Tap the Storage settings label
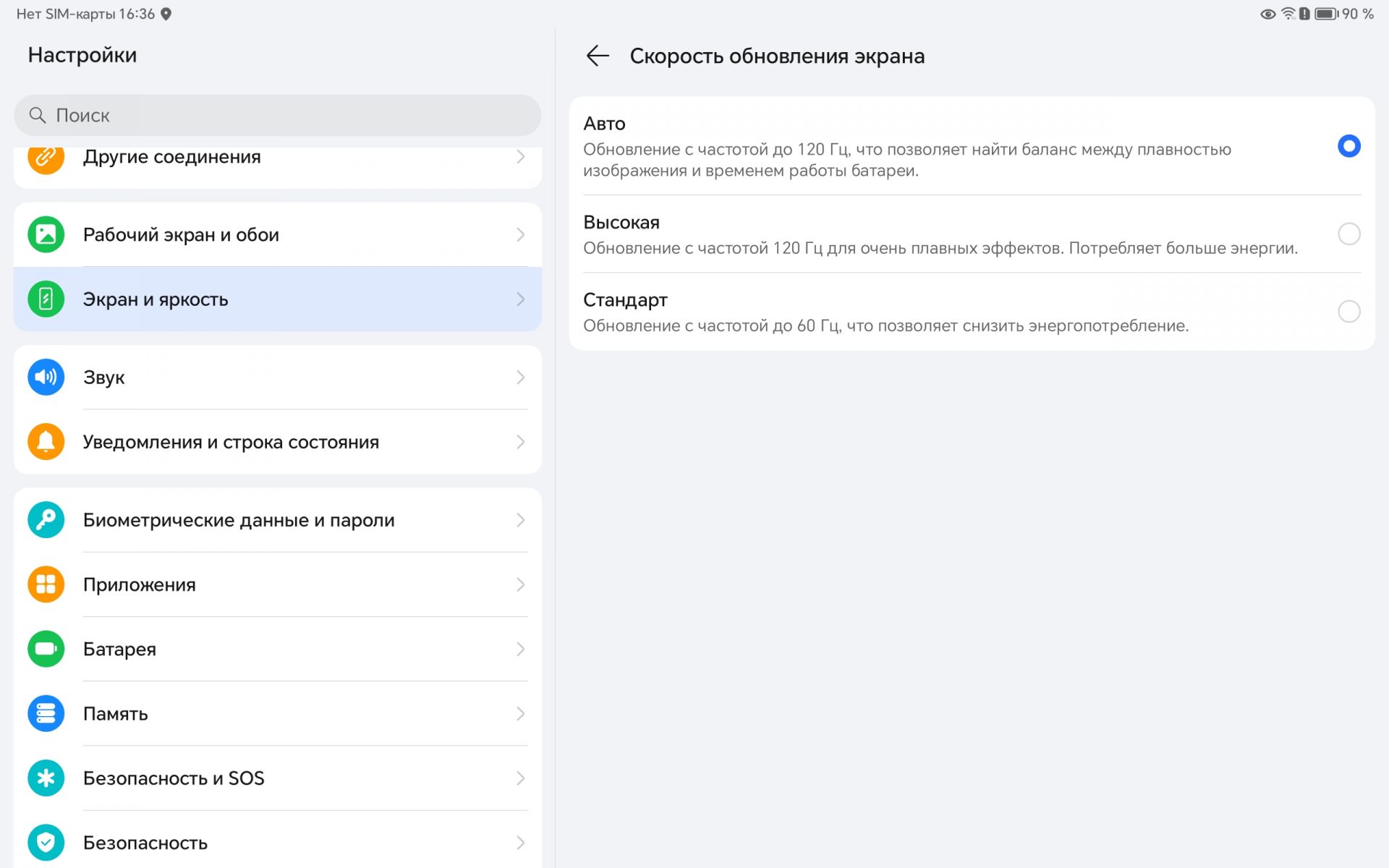Viewport: 1389px width, 868px height. tap(116, 713)
